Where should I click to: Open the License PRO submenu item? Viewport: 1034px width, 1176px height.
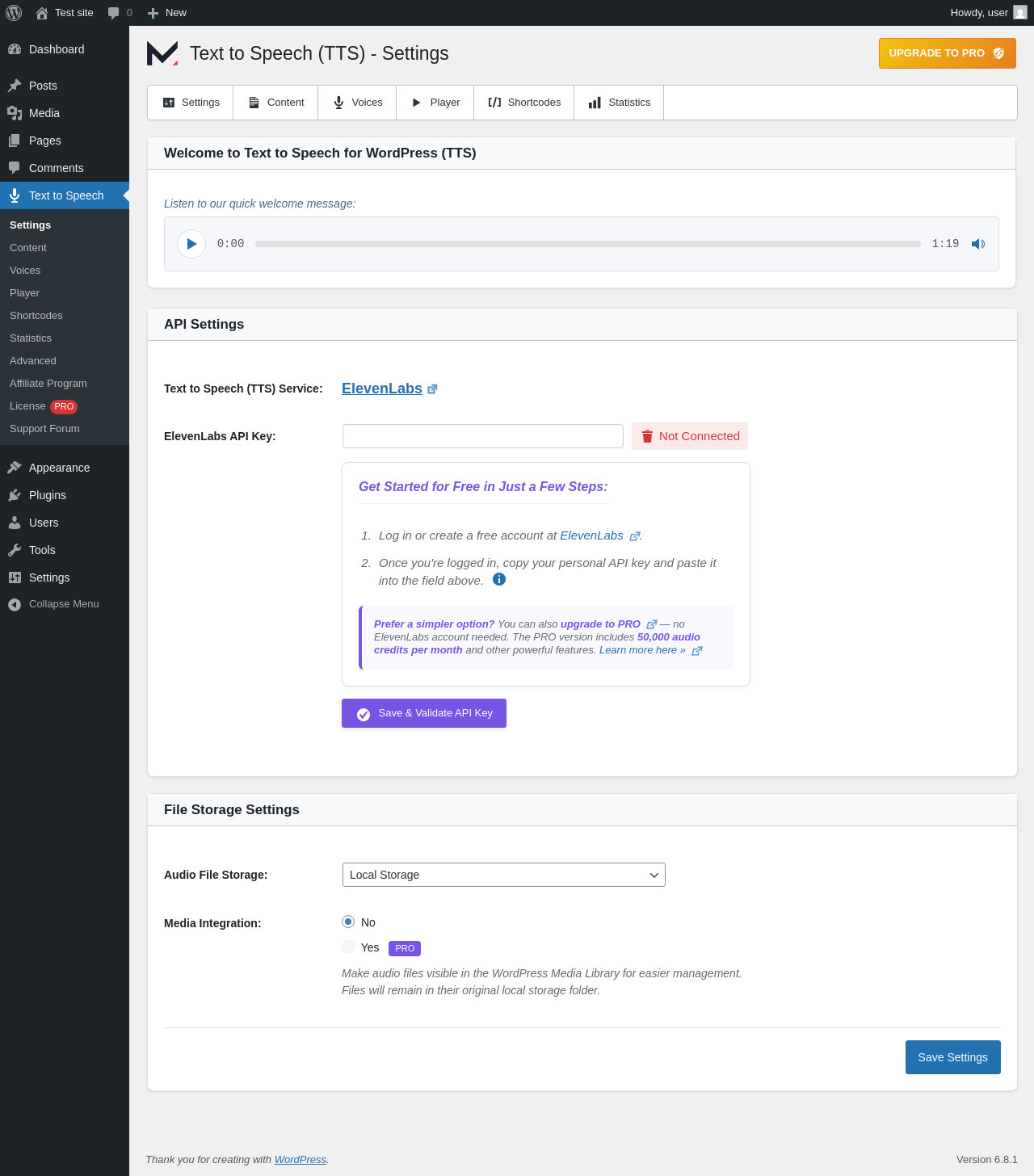point(65,406)
